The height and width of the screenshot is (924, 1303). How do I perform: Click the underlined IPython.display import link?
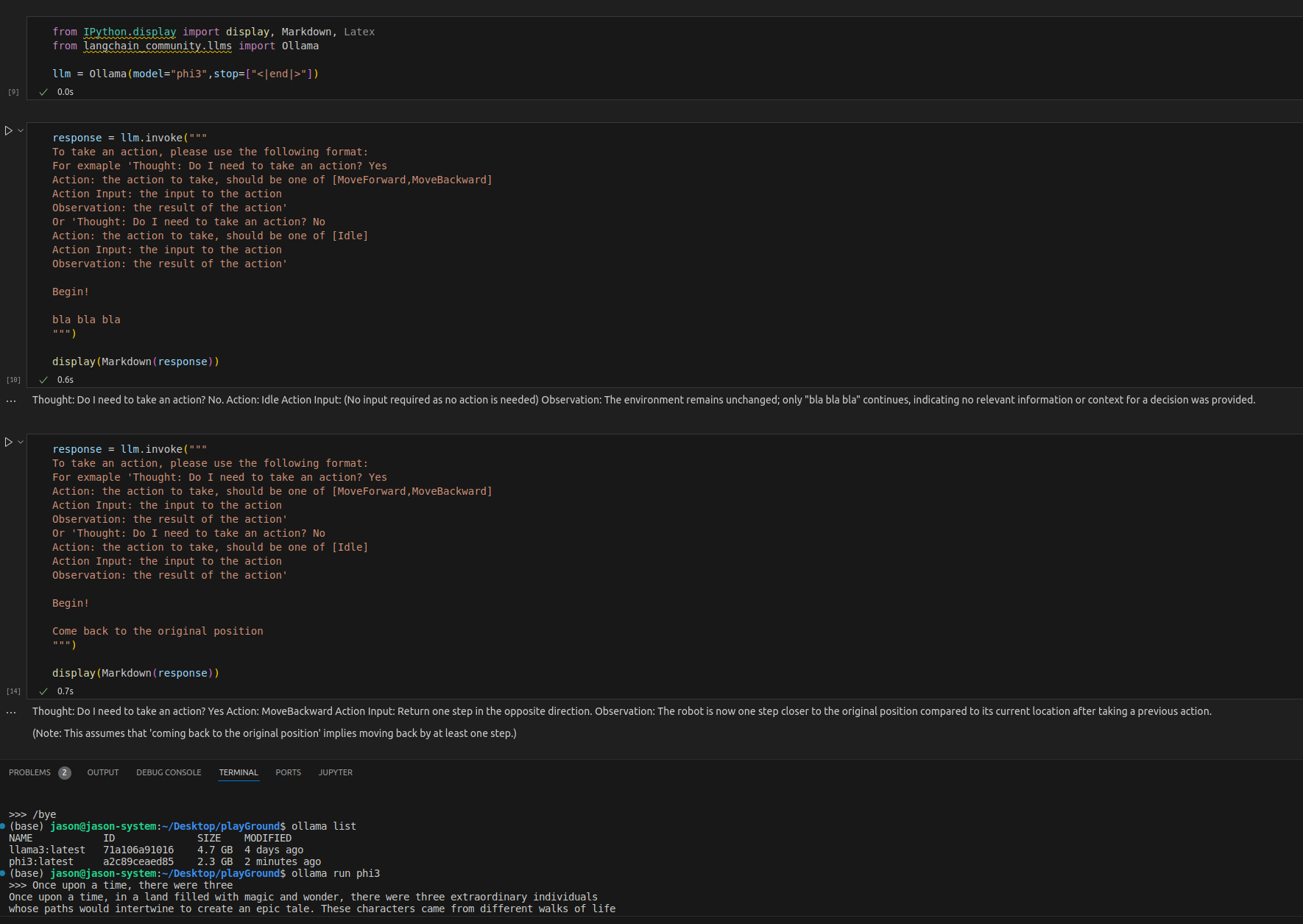pos(129,32)
